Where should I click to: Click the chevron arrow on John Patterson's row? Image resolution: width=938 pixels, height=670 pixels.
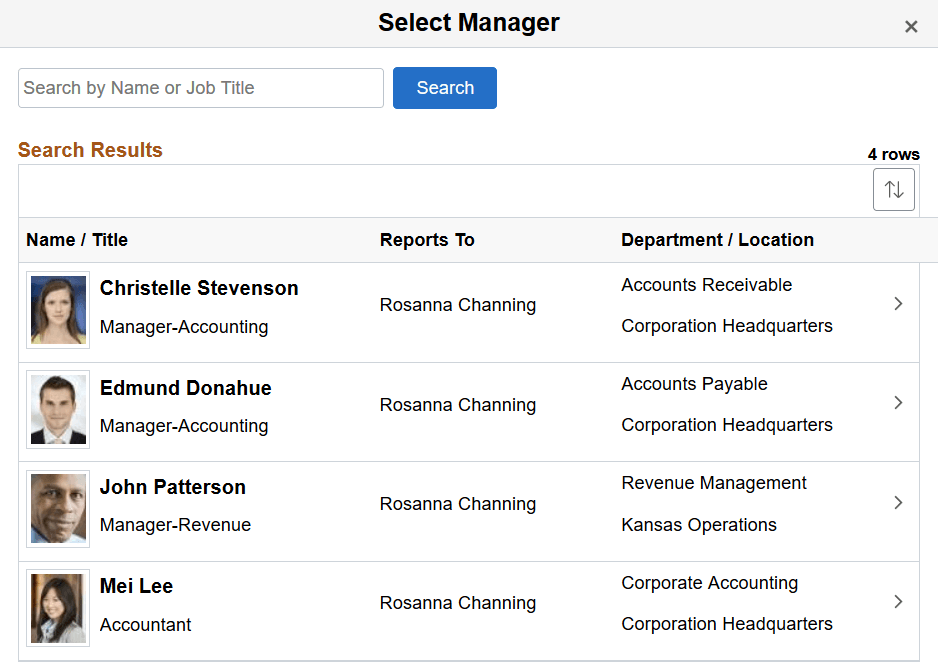click(898, 503)
